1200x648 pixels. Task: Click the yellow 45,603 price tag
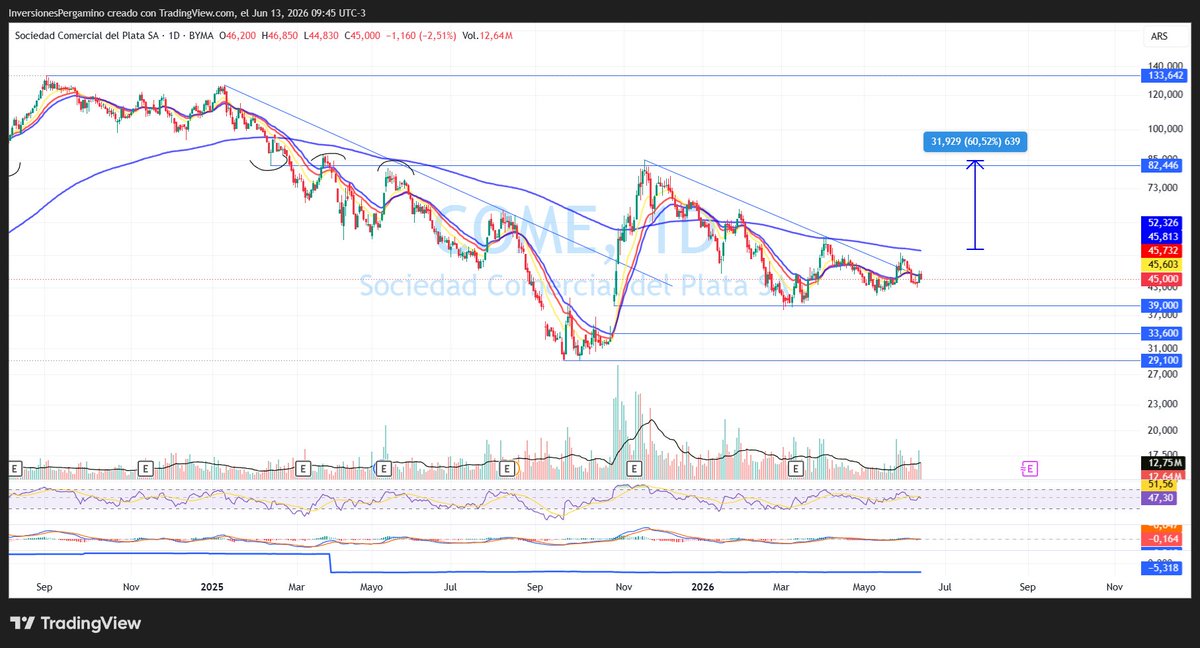pos(1165,264)
